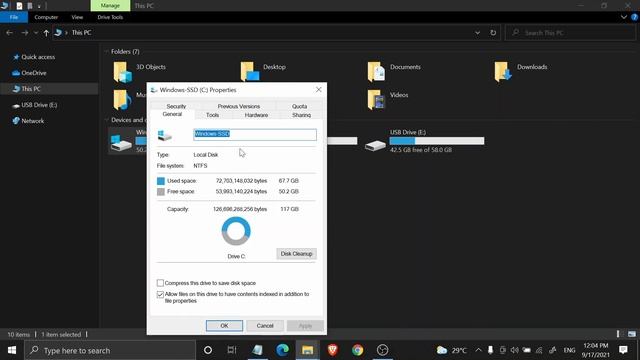
Task: Click the drive name field Windows-SSD
Action: coord(255,134)
